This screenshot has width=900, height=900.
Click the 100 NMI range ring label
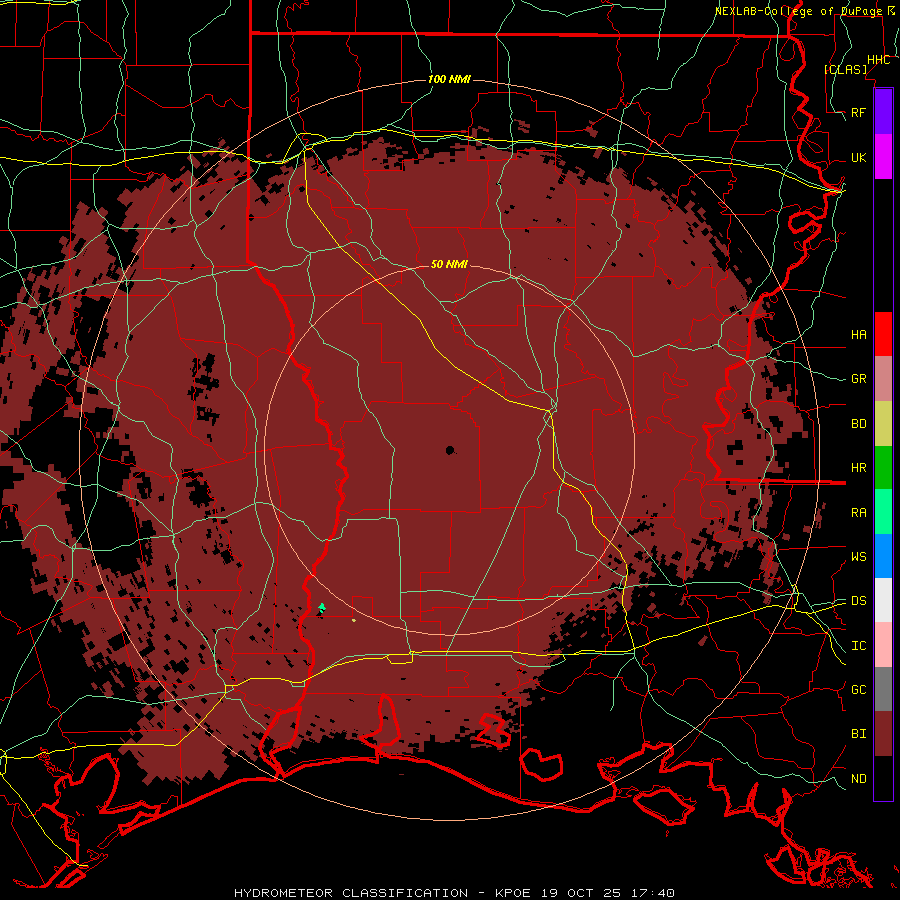click(x=449, y=79)
